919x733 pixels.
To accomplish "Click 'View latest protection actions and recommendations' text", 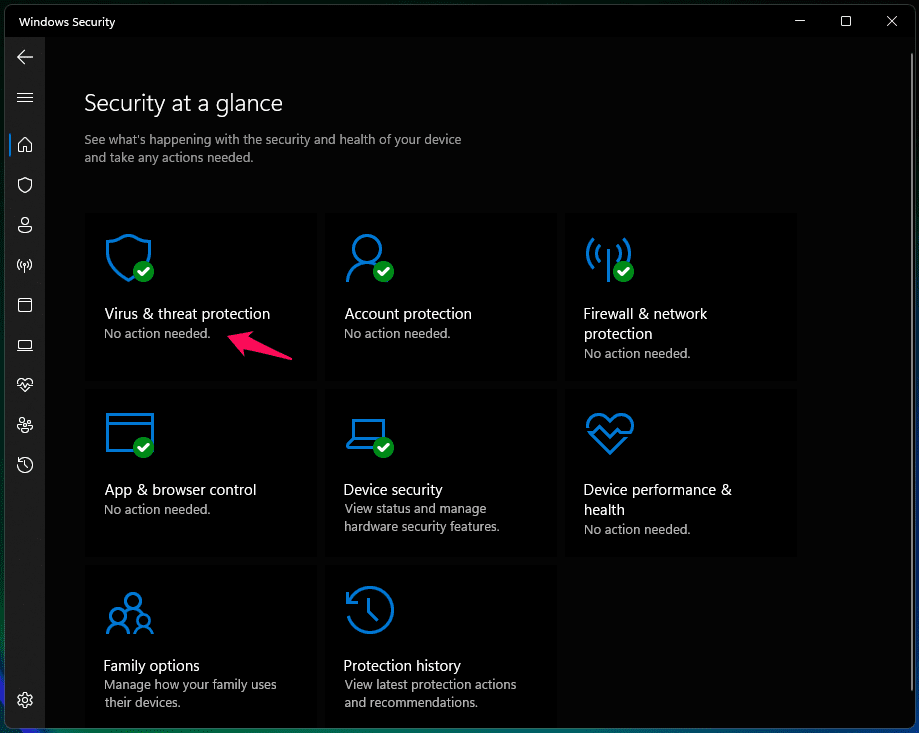I will click(x=430, y=694).
